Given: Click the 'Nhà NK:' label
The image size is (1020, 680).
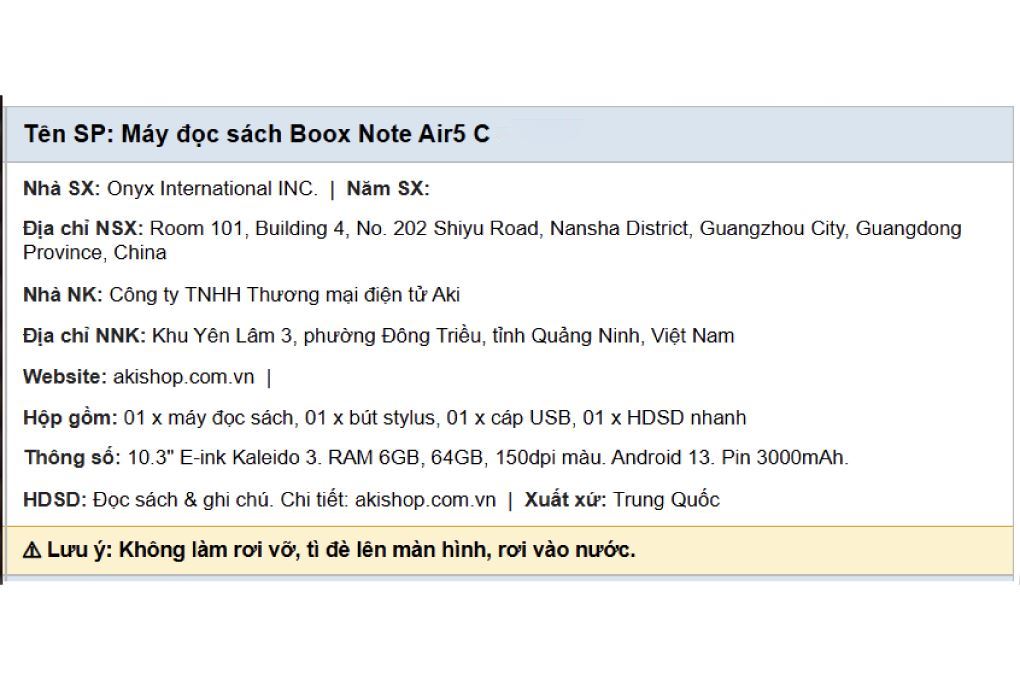Looking at the screenshot, I should [63, 295].
